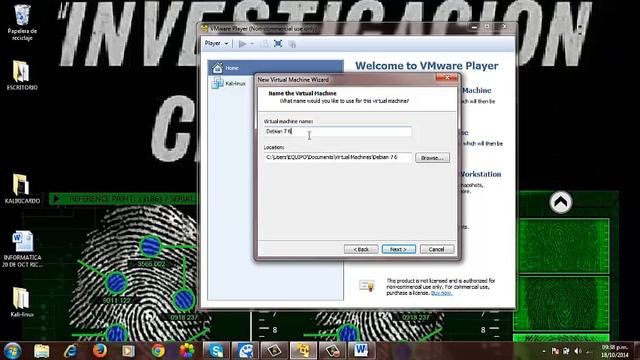Select Home in the VMware library
The height and width of the screenshot is (360, 640).
[x=276, y=68]
